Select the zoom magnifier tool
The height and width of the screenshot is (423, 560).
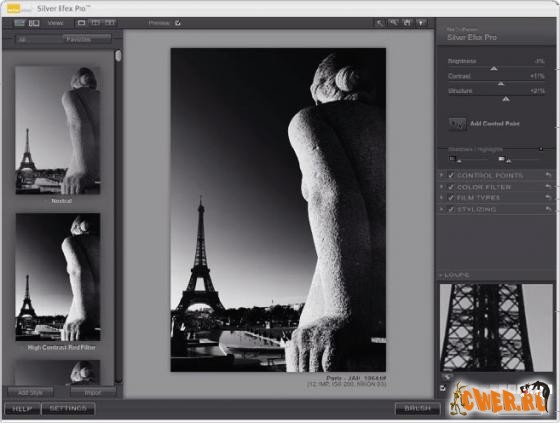pos(393,23)
